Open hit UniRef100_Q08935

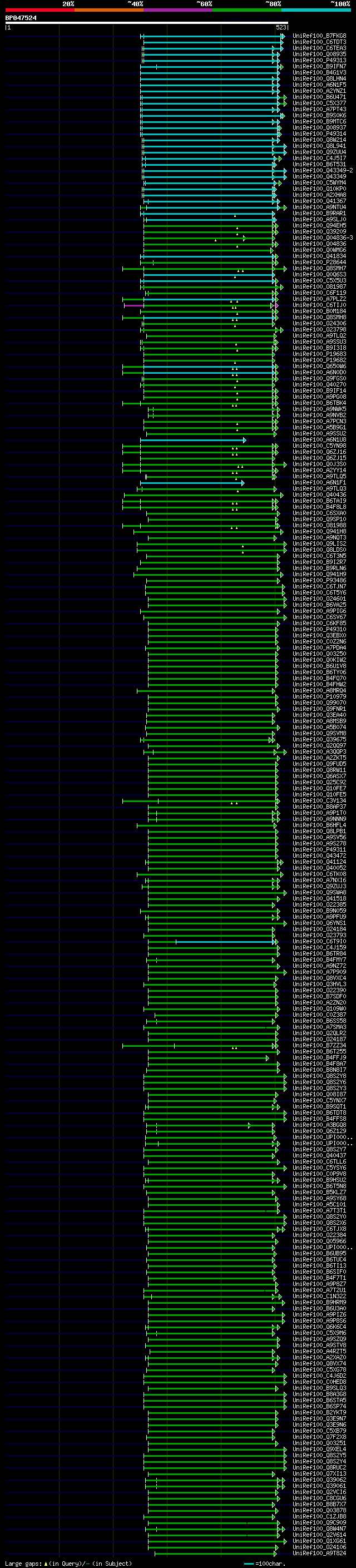tap(319, 54)
